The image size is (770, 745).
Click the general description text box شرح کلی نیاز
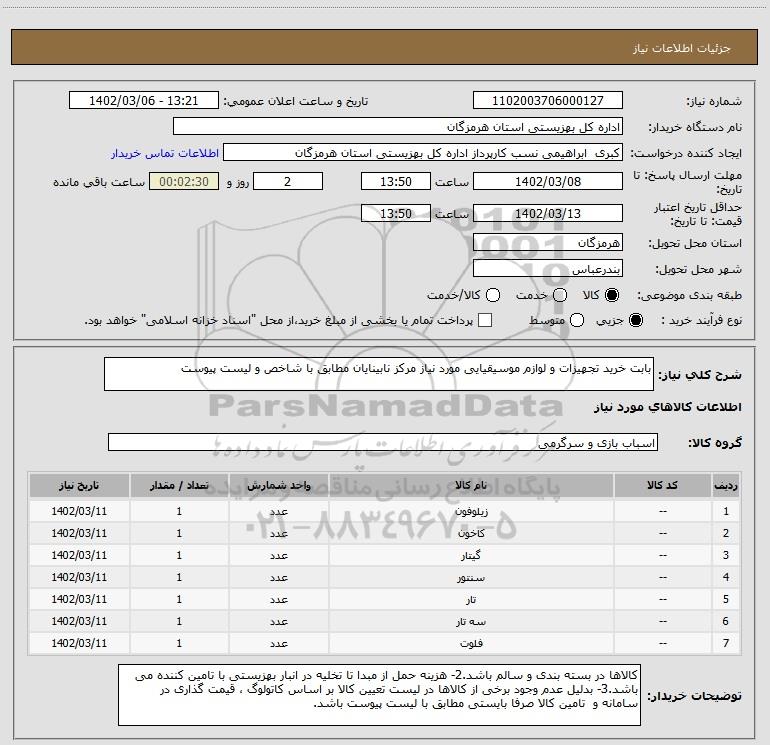pyautogui.click(x=379, y=374)
